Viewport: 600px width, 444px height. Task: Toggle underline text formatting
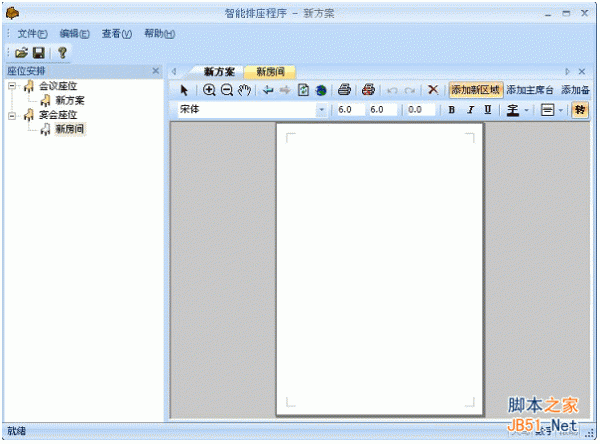488,110
